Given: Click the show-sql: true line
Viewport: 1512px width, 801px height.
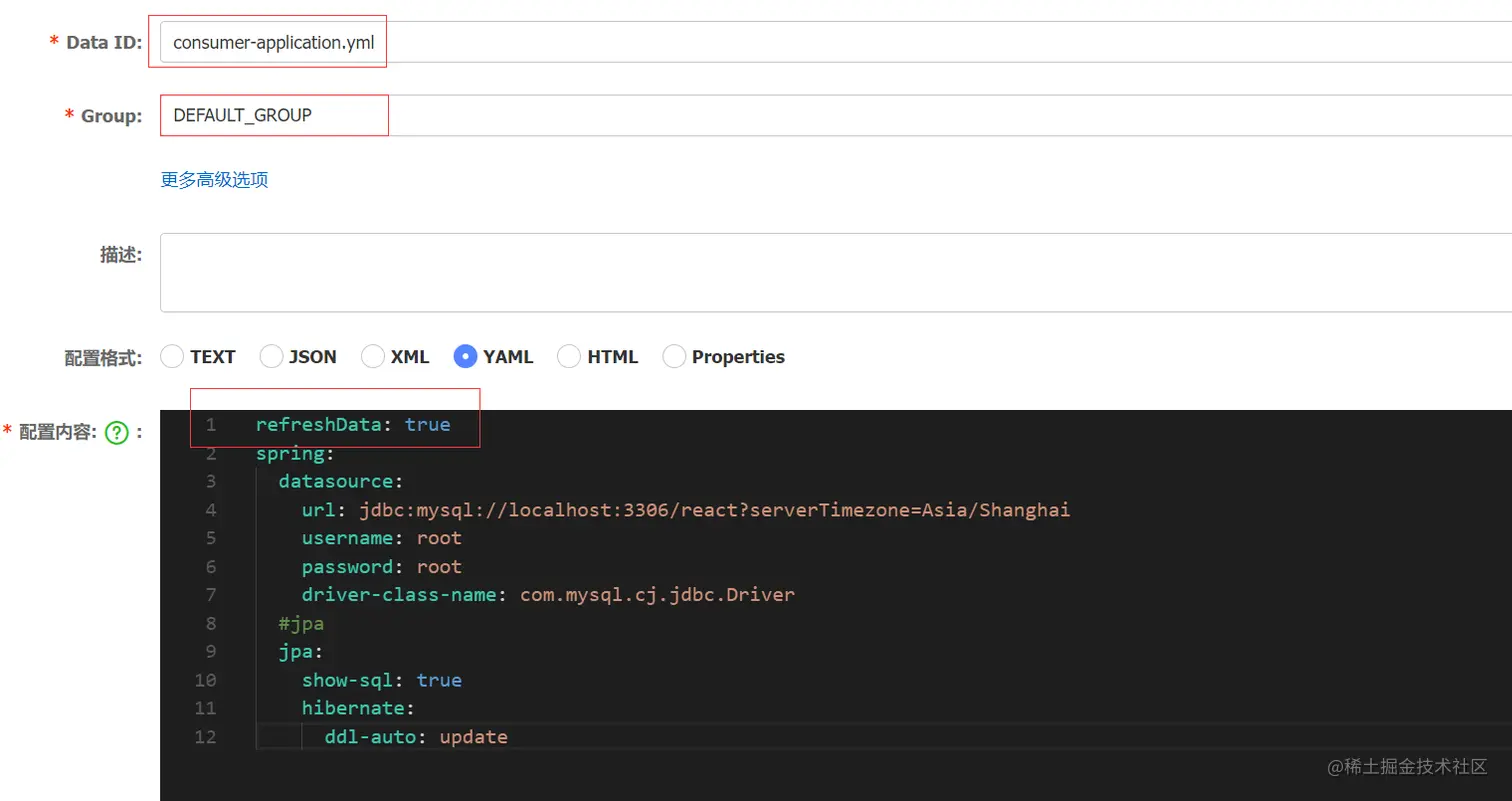Looking at the screenshot, I should 382,680.
